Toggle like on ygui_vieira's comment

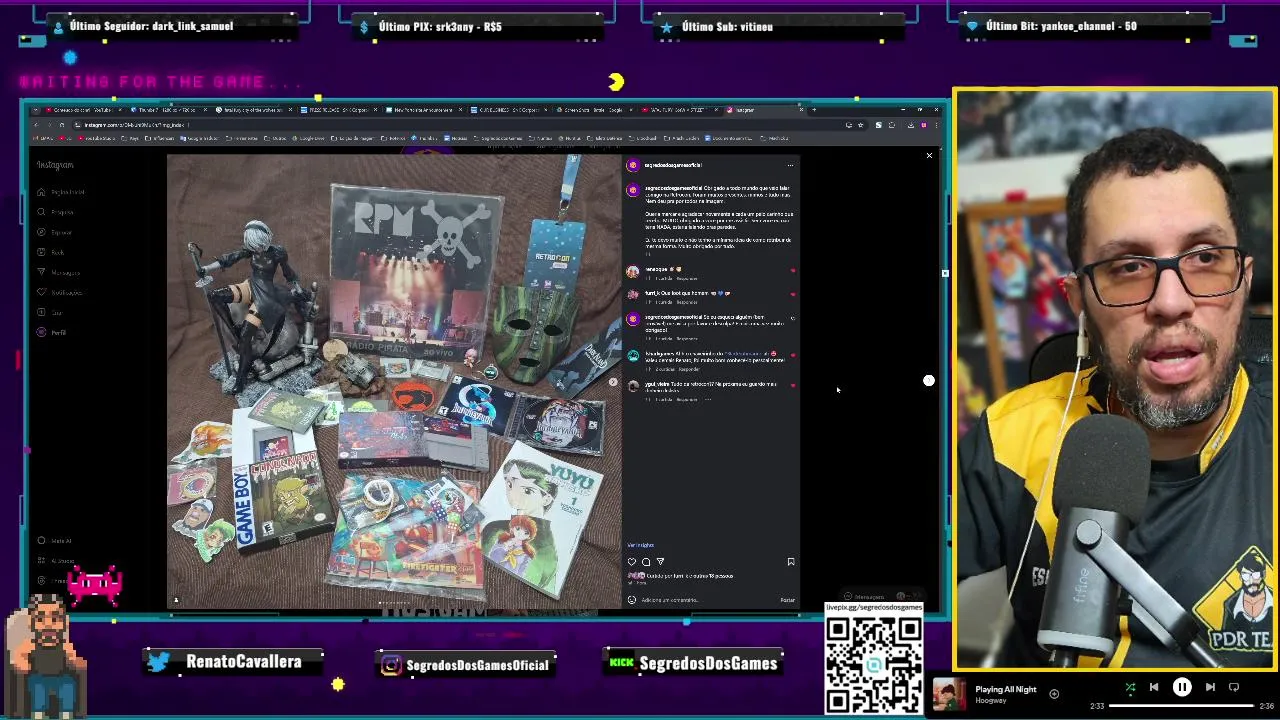pos(793,384)
